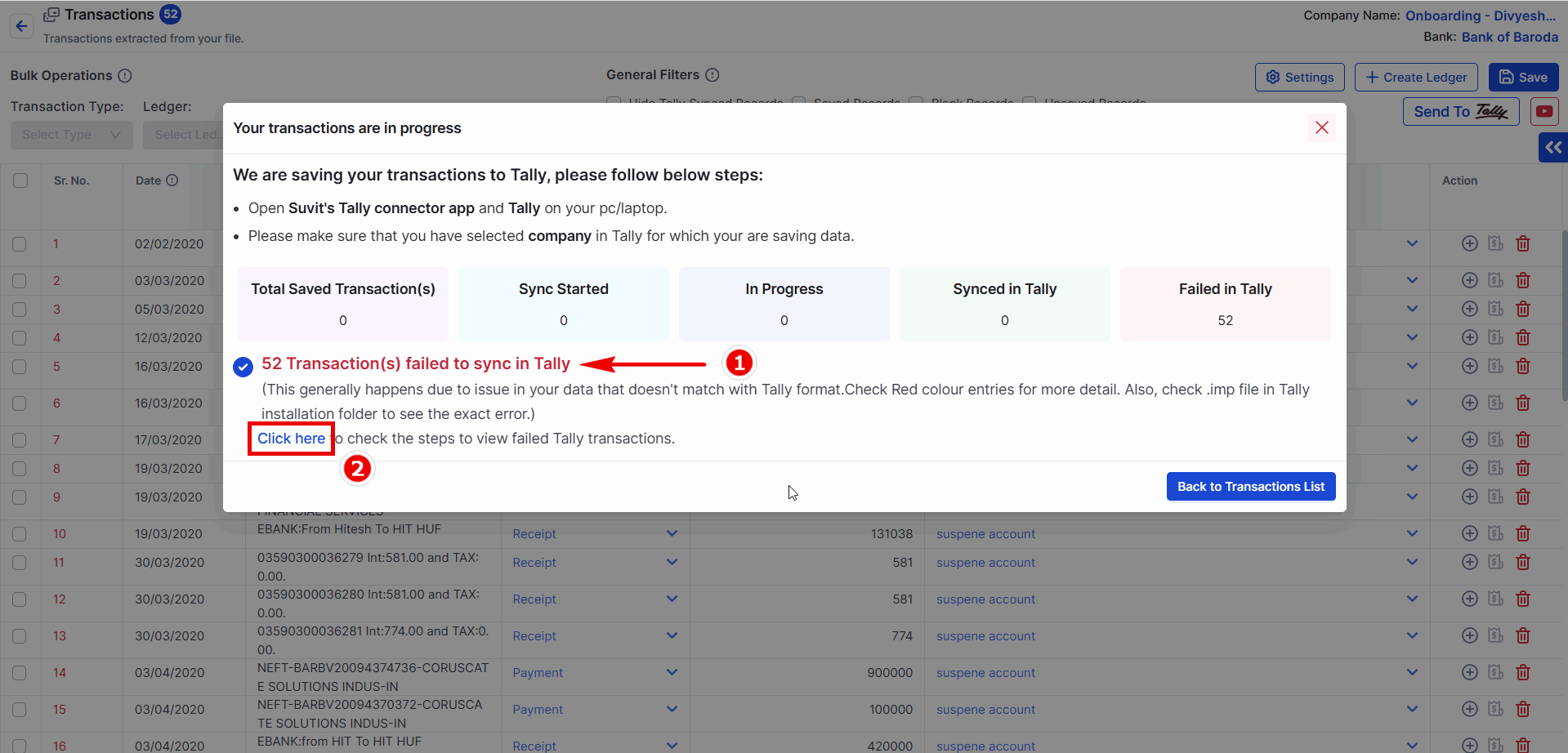
Task: Expand ledger dropdown arrow in row 12
Action: point(1412,599)
